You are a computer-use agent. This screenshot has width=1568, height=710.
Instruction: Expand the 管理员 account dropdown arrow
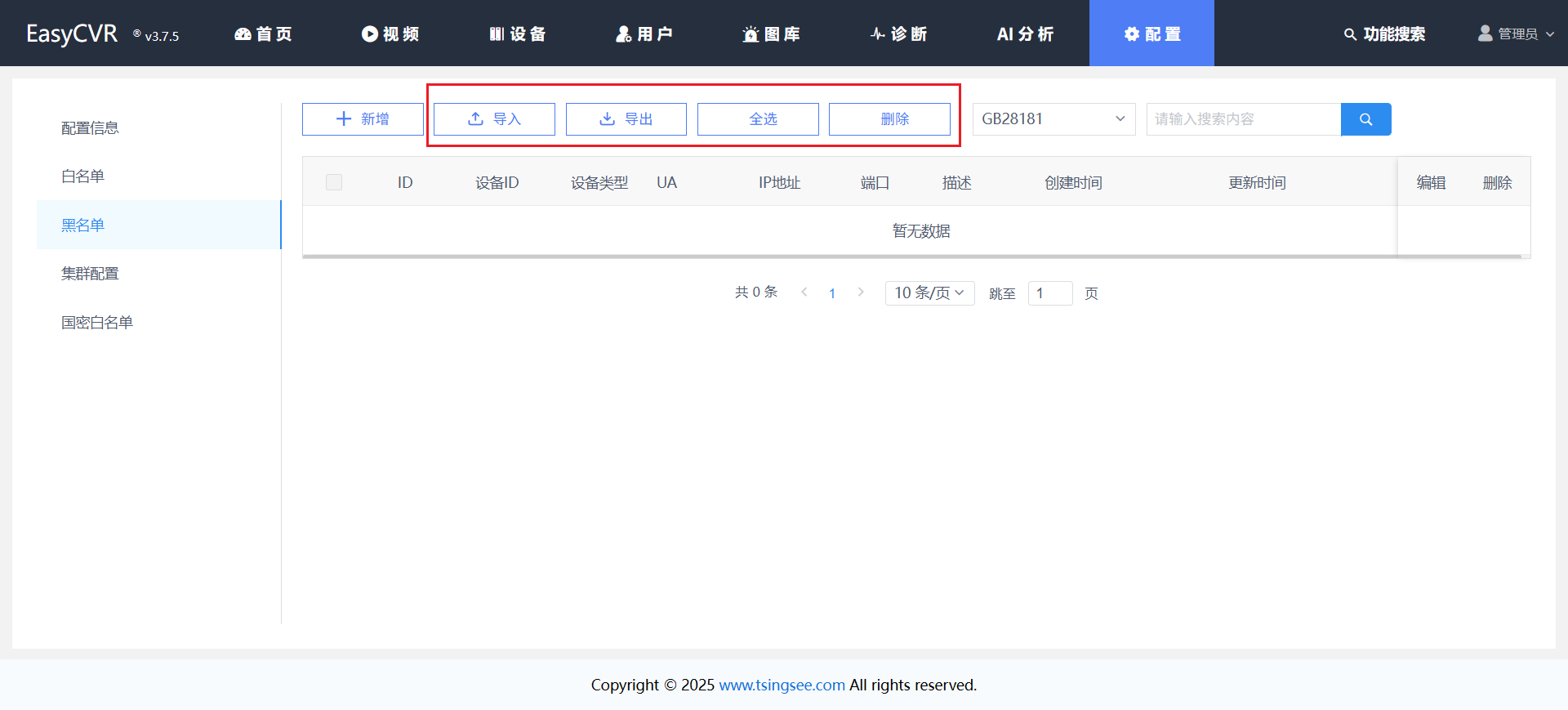(1550, 34)
